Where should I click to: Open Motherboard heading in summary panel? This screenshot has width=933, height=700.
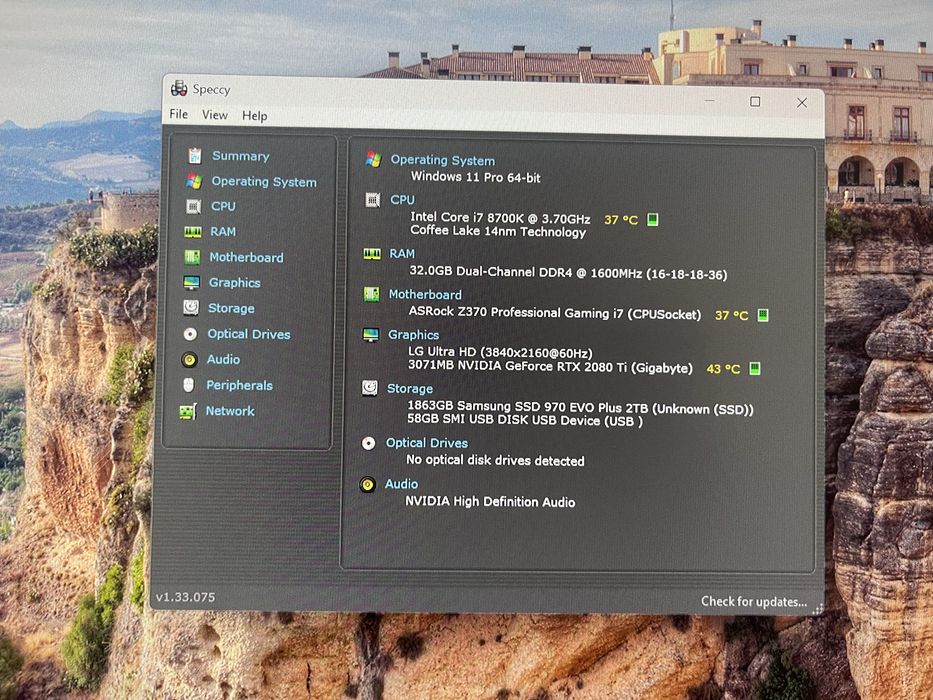point(425,294)
